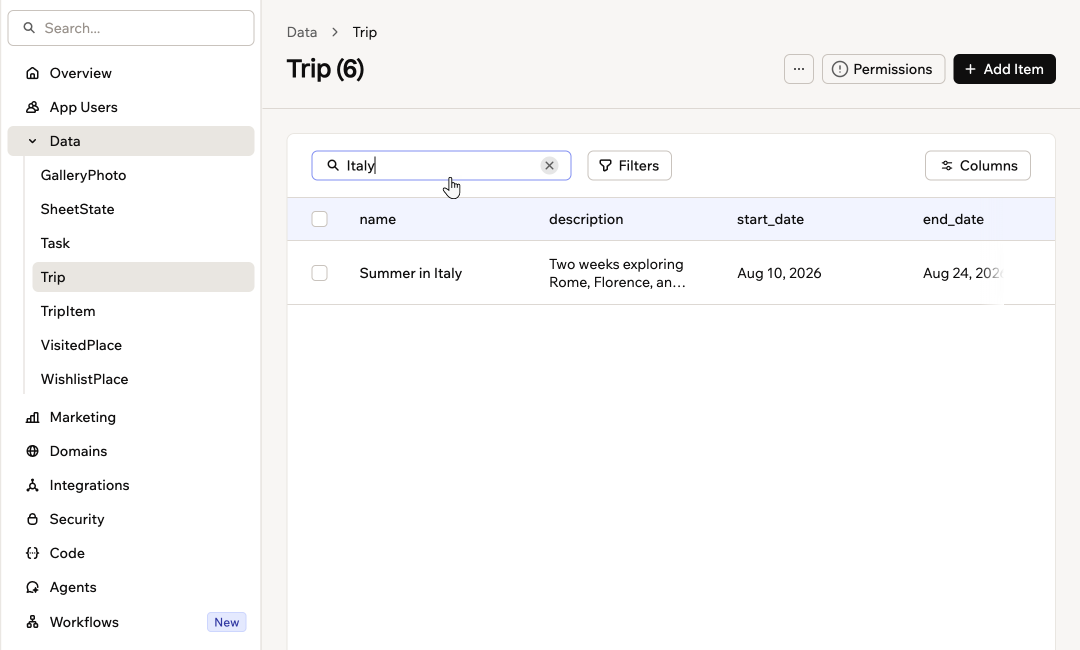1080x650 pixels.
Task: Click the Agents icon
Action: (32, 587)
